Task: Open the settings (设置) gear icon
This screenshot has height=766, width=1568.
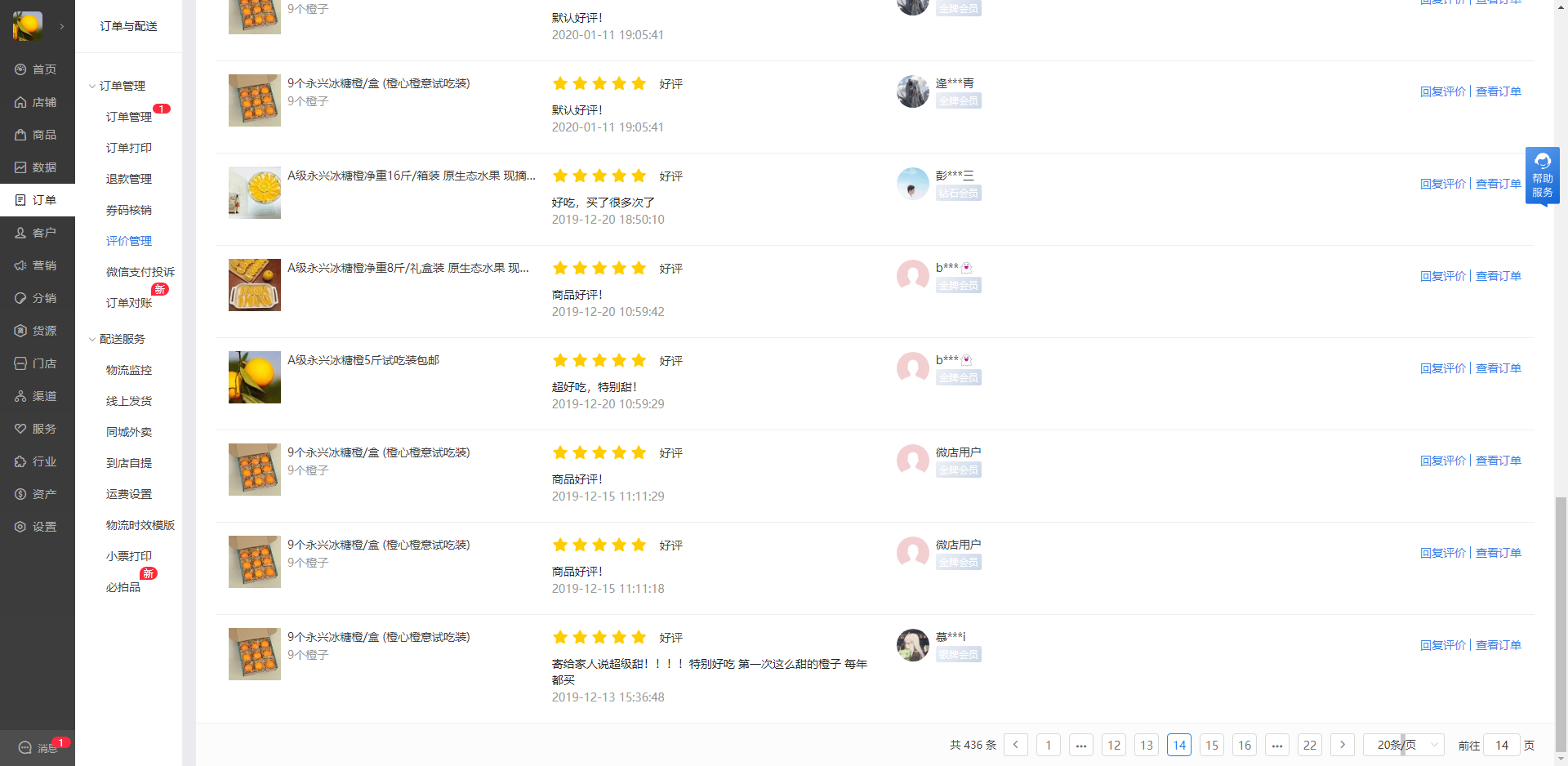Action: pos(20,527)
